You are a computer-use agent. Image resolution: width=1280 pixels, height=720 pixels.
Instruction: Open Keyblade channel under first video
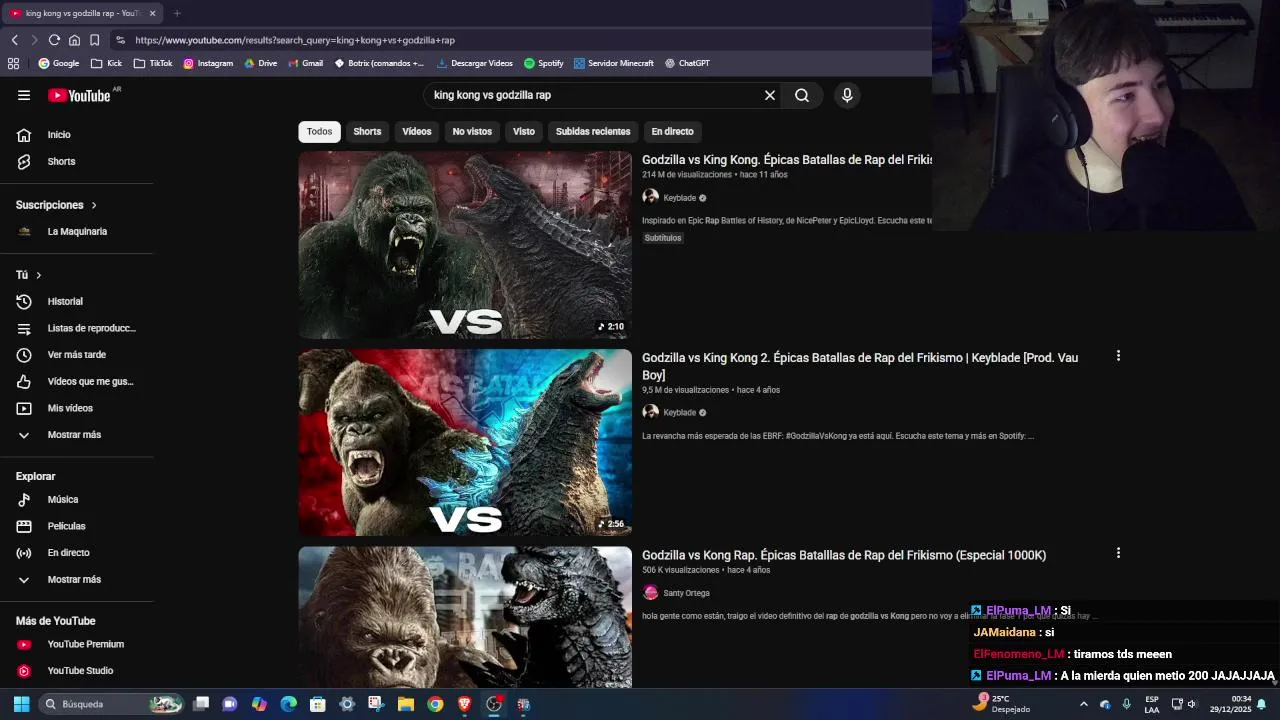click(x=679, y=198)
